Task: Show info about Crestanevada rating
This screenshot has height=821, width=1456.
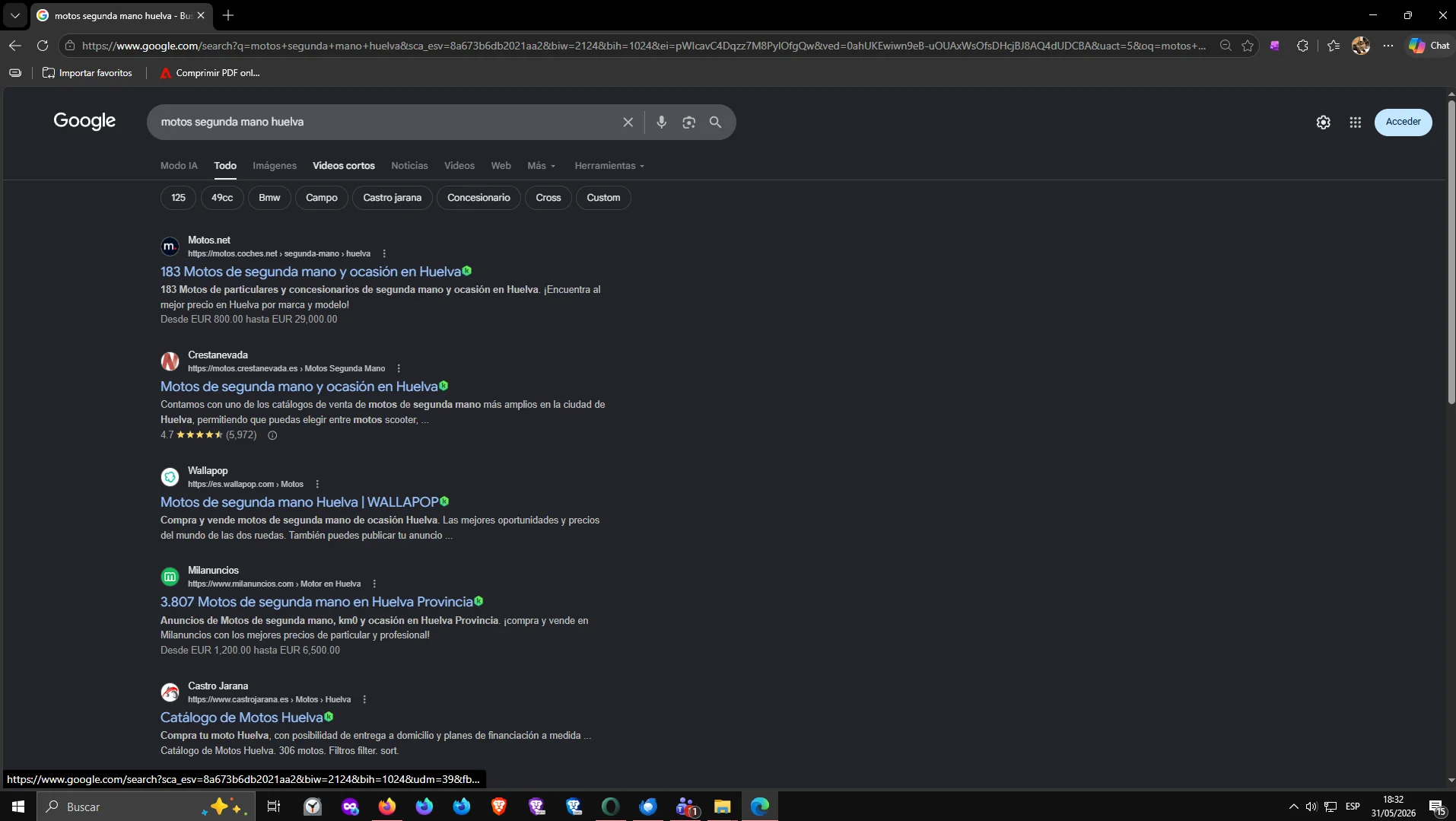Action: (272, 435)
